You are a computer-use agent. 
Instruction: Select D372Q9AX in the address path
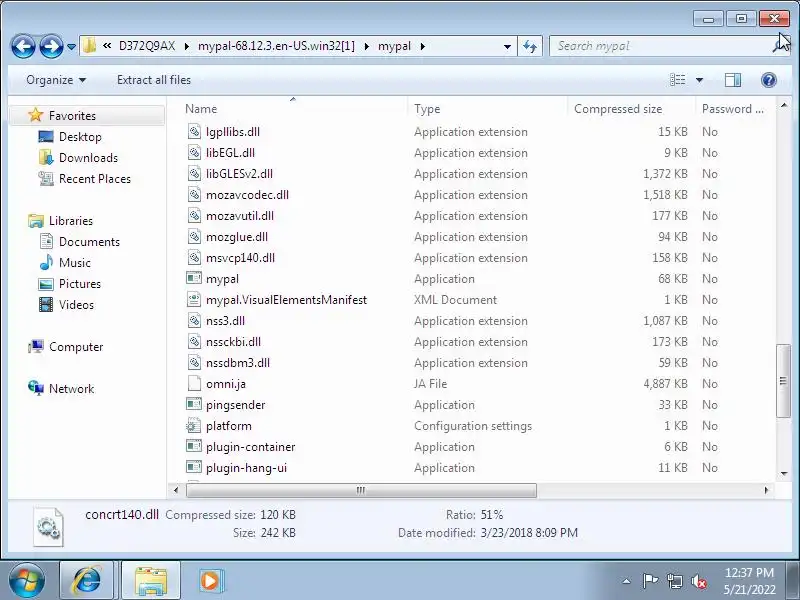coord(147,46)
